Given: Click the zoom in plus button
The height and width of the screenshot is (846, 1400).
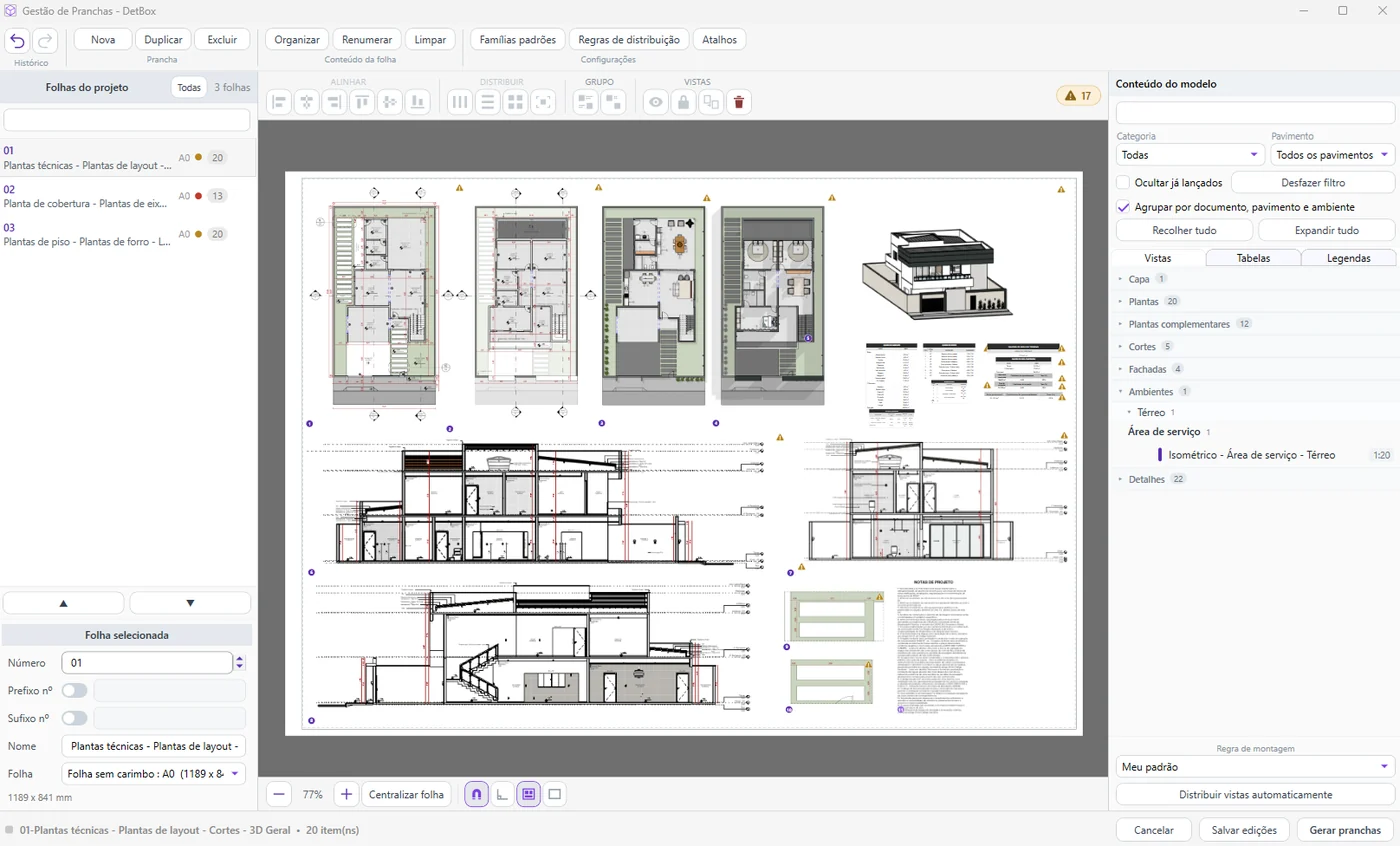Looking at the screenshot, I should tap(346, 794).
